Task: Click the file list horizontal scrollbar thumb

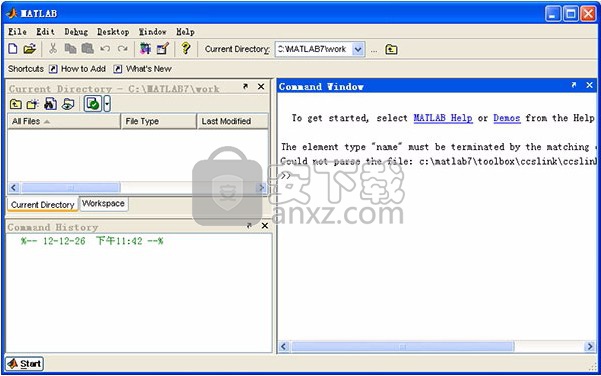Action: coord(71,187)
